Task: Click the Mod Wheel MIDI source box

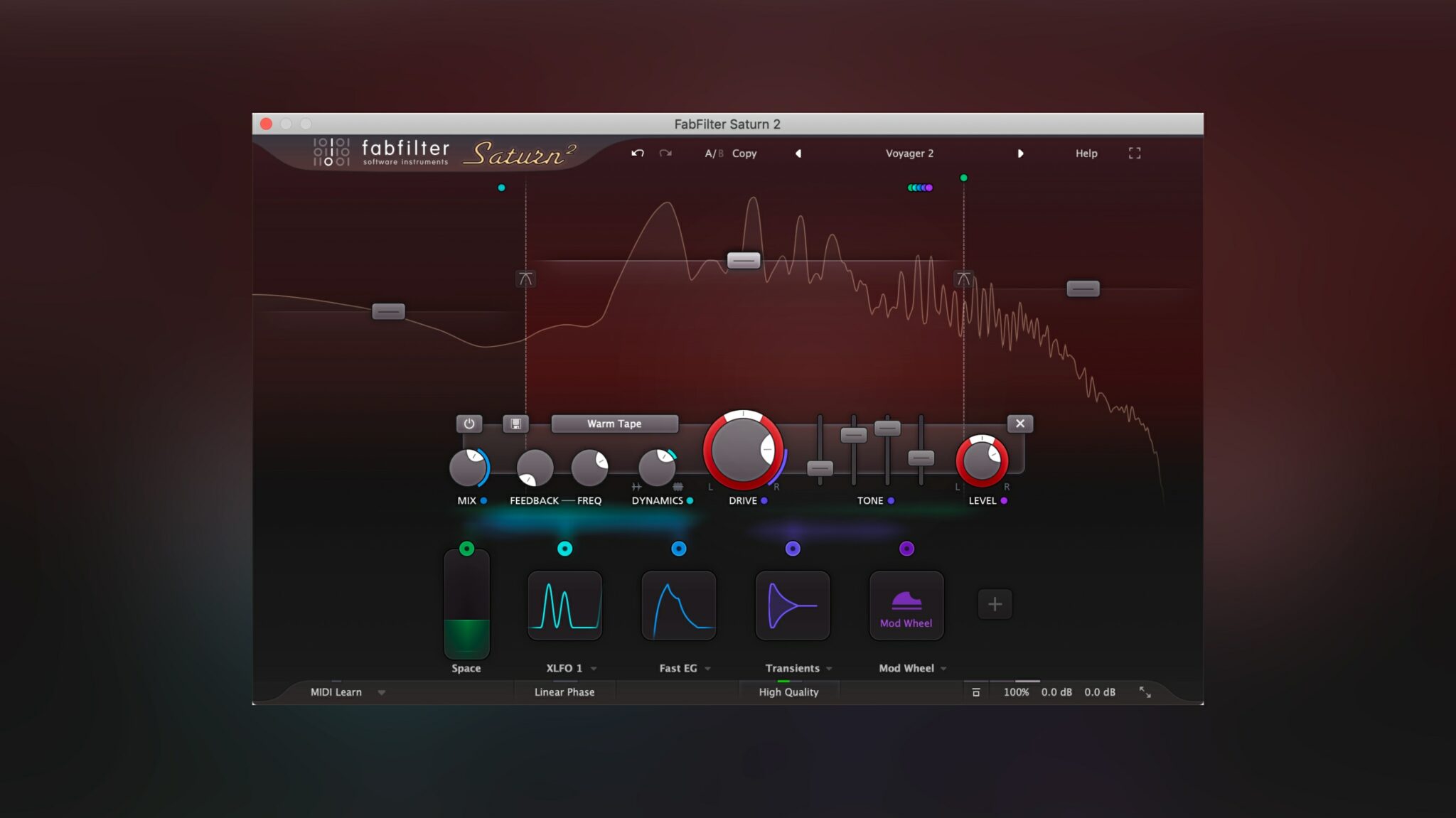Action: [906, 605]
